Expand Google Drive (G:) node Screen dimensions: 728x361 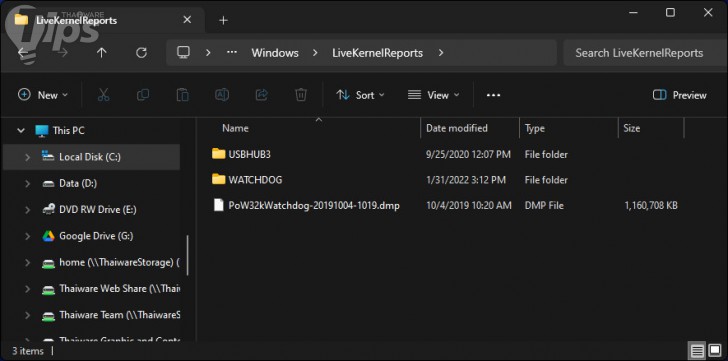(x=27, y=237)
